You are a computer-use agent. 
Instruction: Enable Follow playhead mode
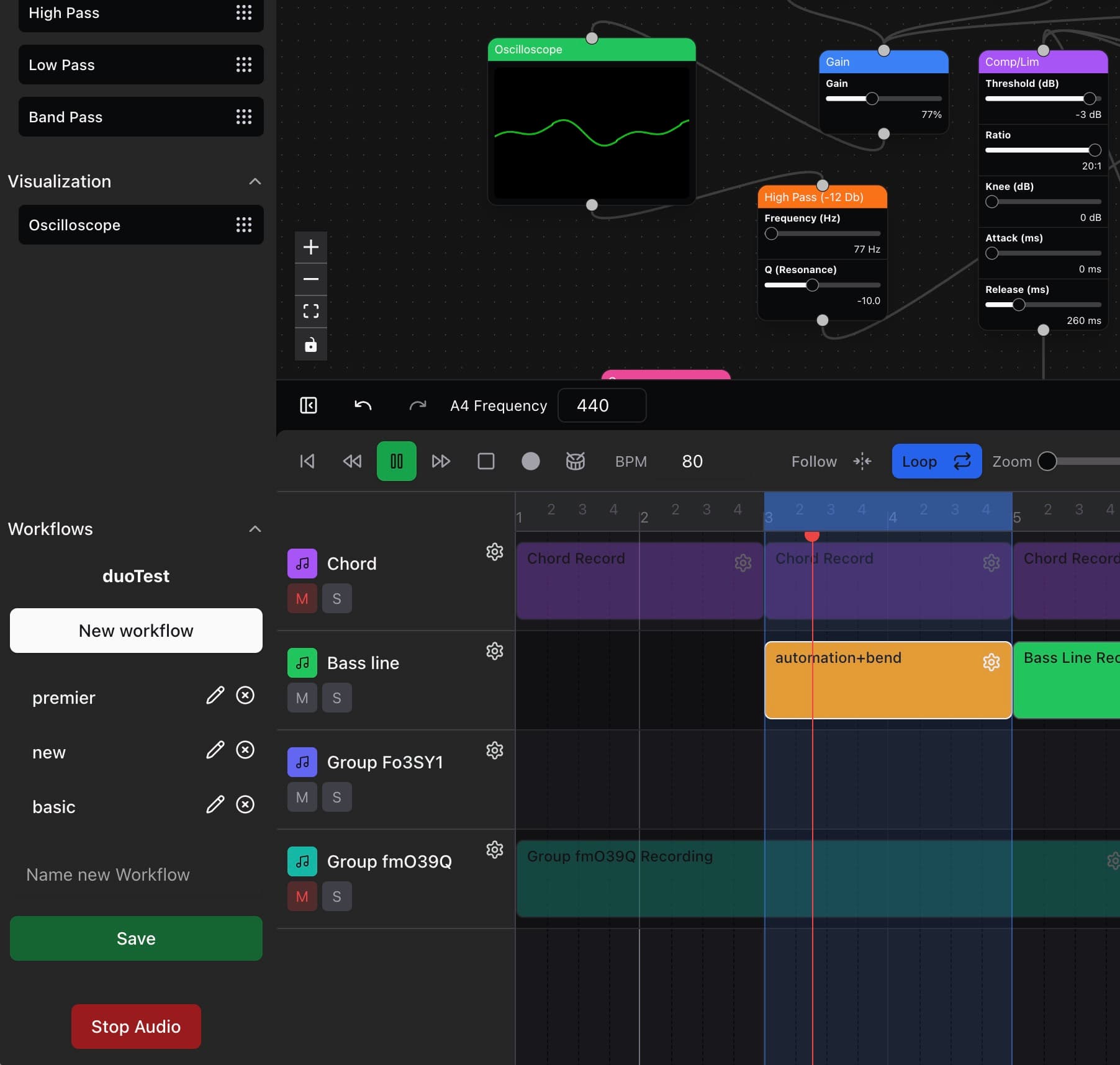[814, 461]
